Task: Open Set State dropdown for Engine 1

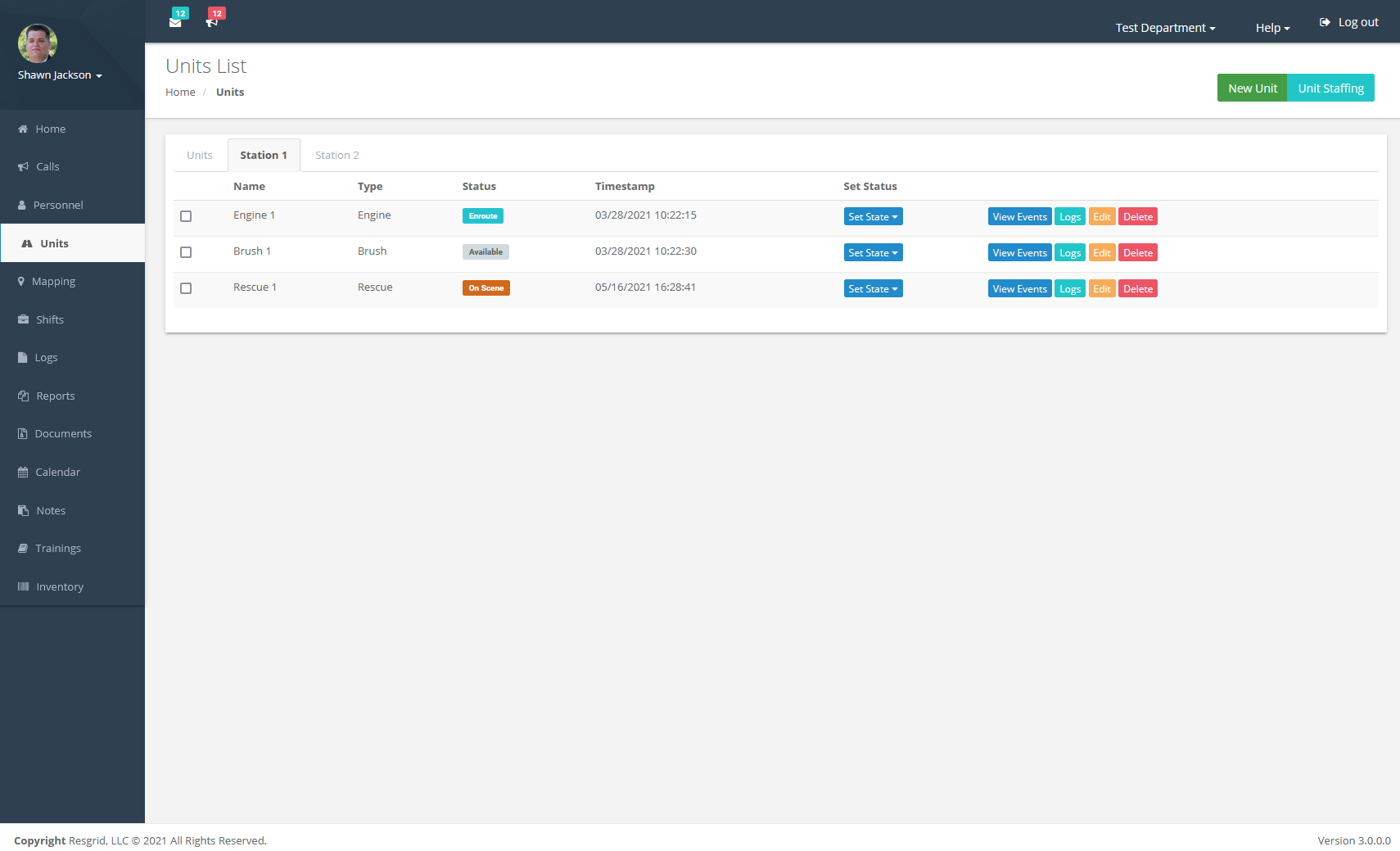Action: point(873,216)
